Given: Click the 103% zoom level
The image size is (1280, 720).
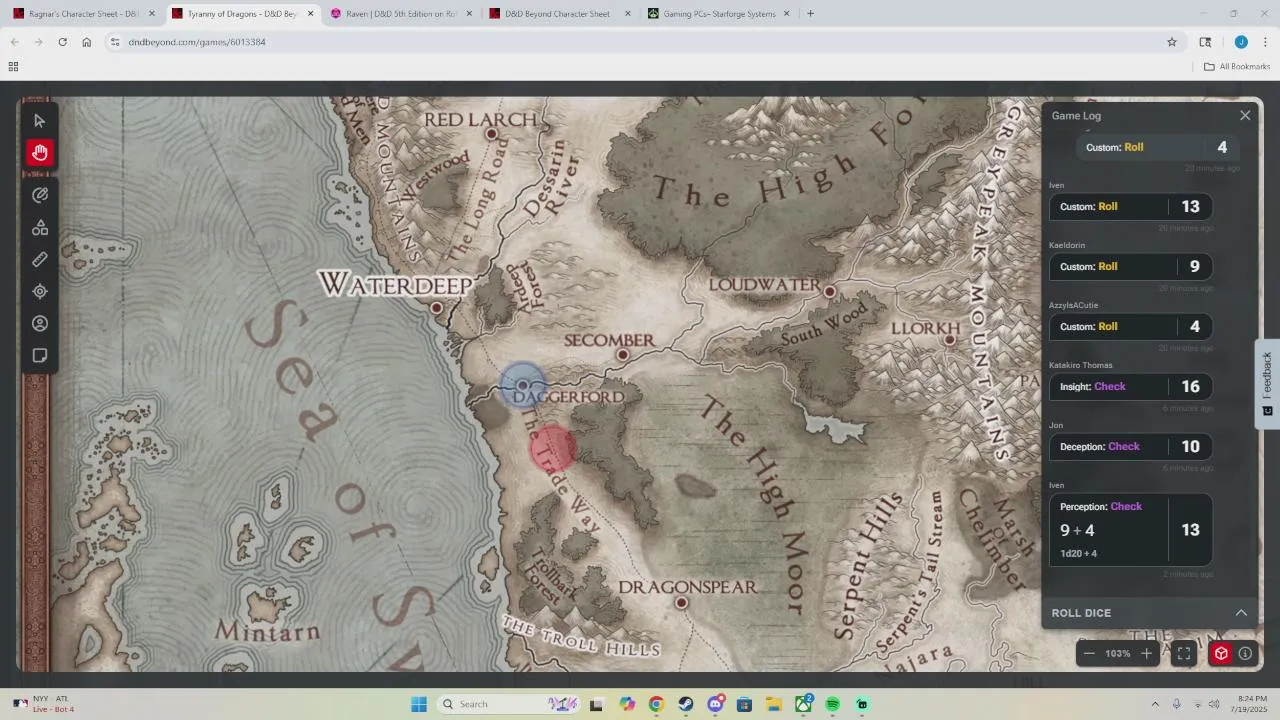Looking at the screenshot, I should tap(1117, 653).
